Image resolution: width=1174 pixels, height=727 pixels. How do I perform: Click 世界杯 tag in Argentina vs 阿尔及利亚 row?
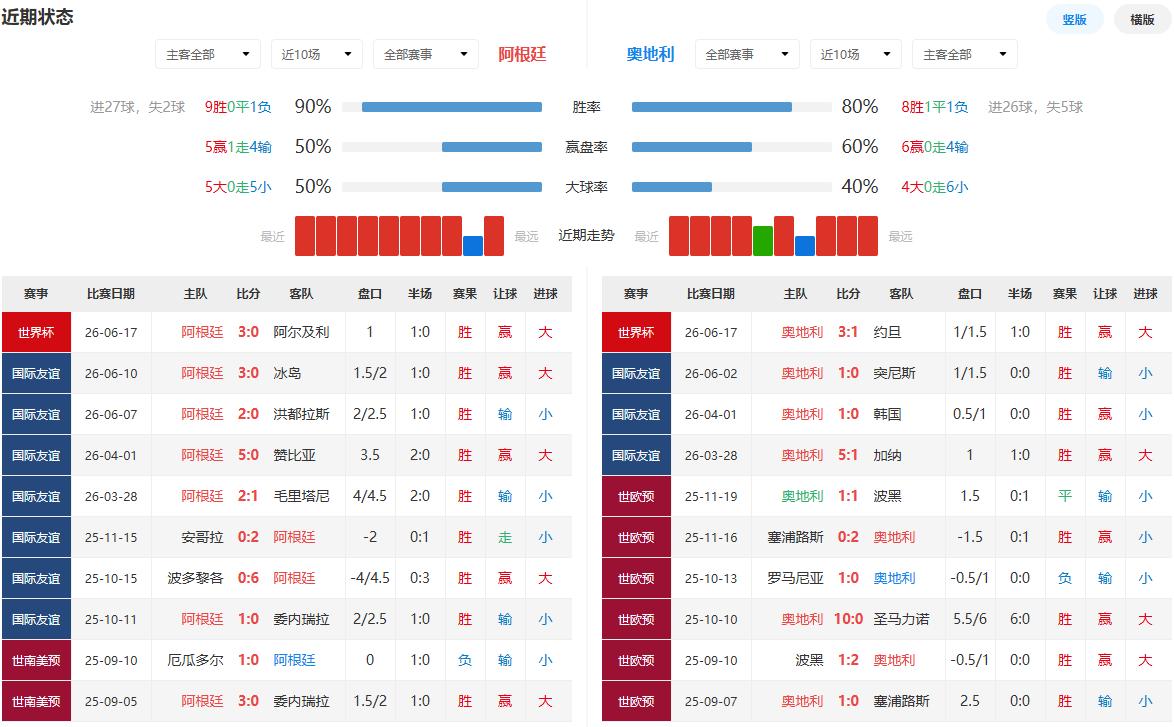36,332
